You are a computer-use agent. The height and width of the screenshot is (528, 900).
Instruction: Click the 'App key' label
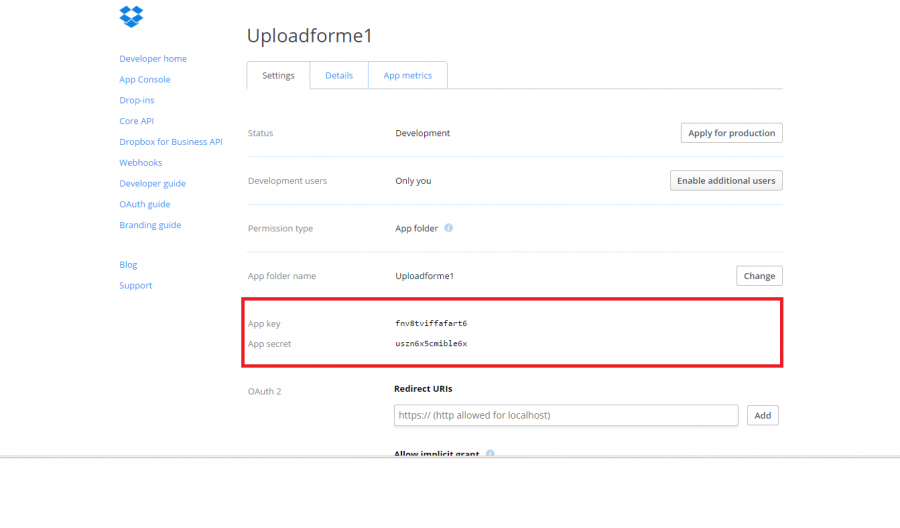[264, 324]
